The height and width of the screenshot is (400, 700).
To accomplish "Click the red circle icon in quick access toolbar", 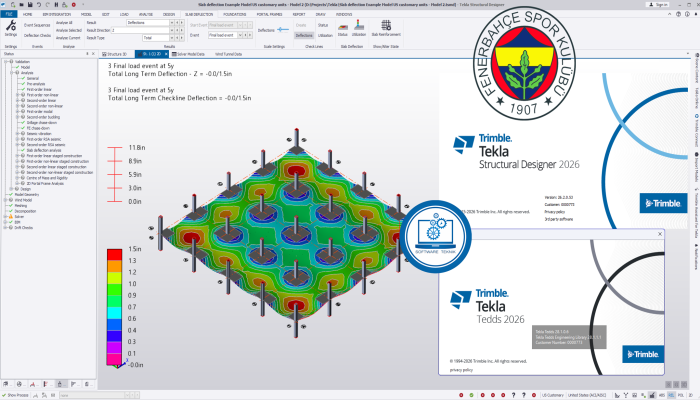I will tap(74, 4).
